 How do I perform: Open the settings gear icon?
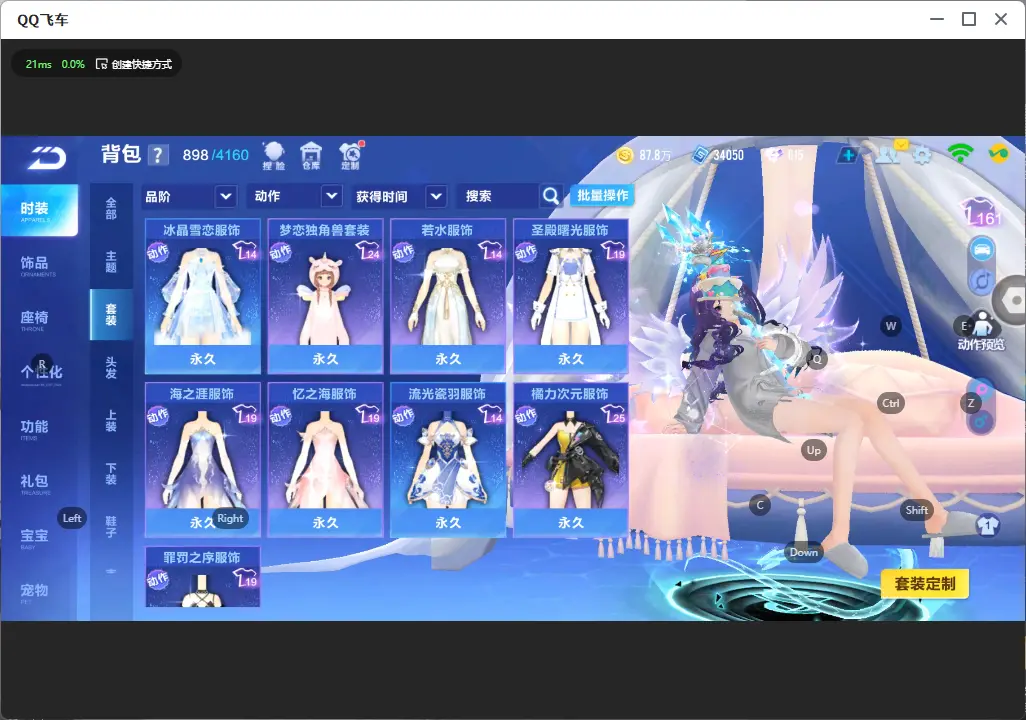[922, 155]
